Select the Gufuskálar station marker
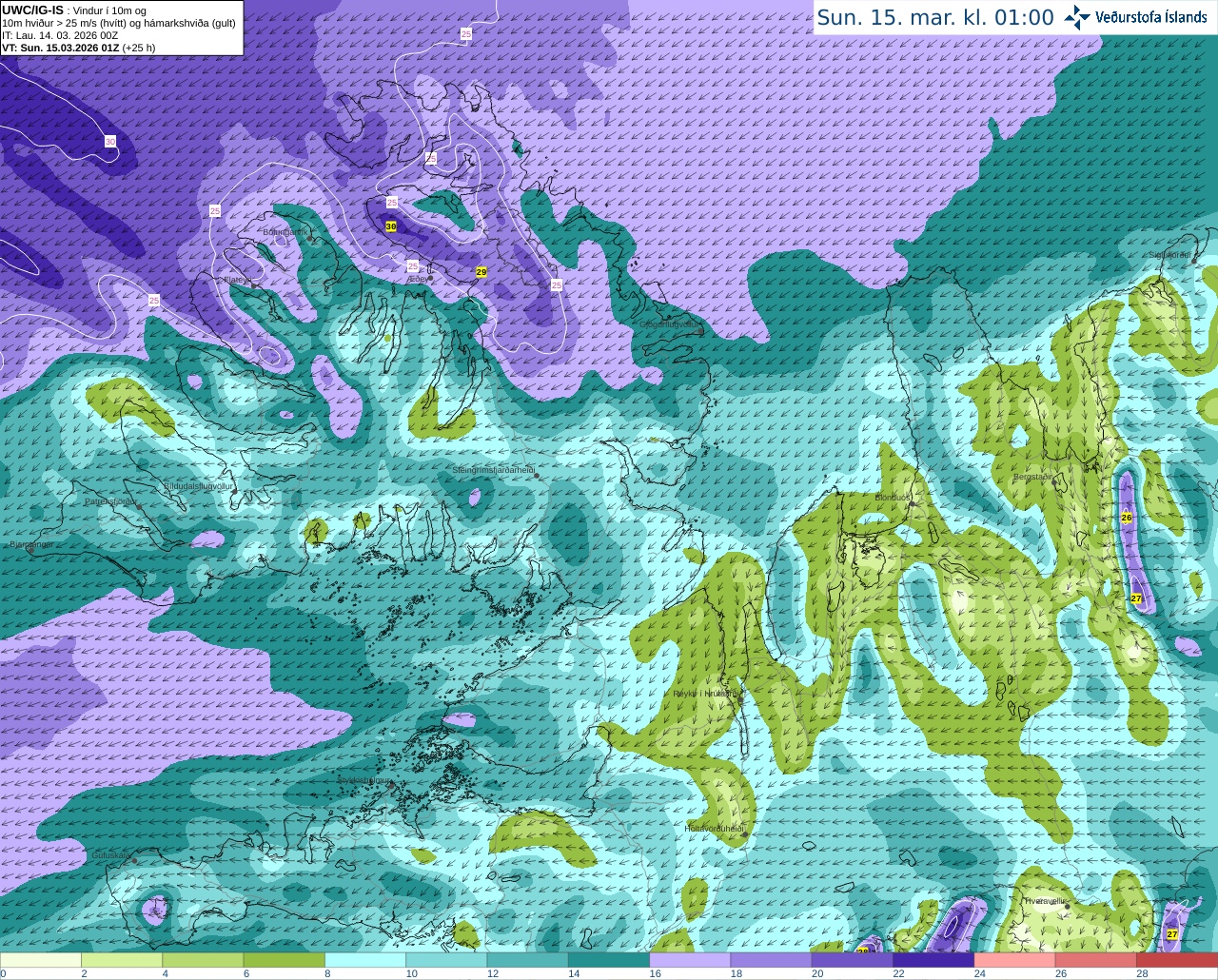This screenshot has width=1218, height=980. click(x=135, y=860)
